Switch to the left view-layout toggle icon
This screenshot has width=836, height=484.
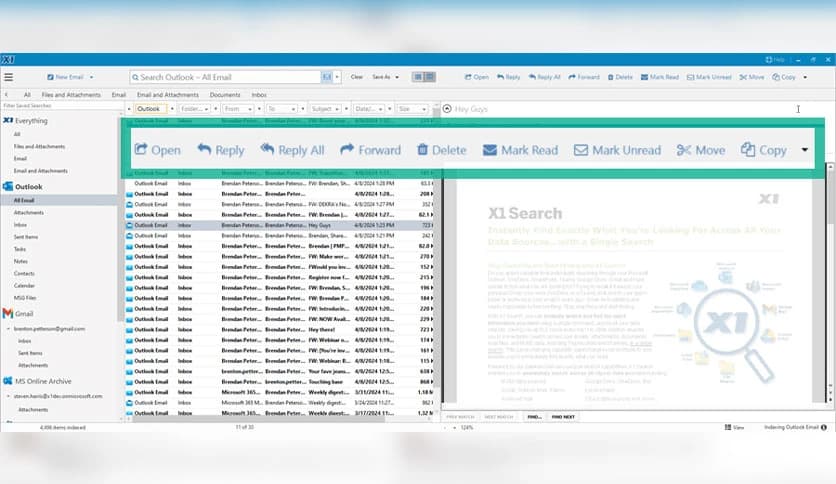pyautogui.click(x=418, y=77)
